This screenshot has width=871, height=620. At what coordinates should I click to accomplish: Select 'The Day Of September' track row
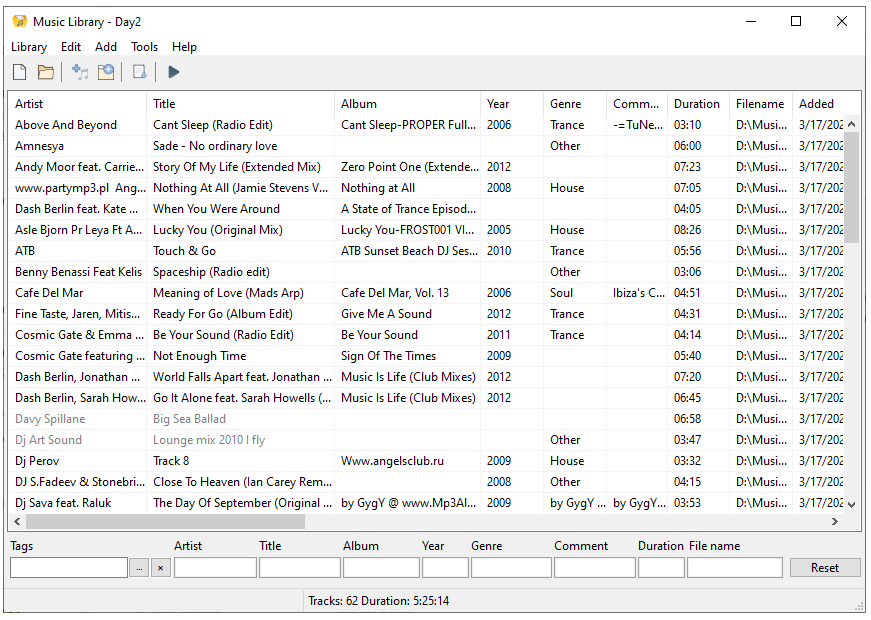[x=427, y=503]
